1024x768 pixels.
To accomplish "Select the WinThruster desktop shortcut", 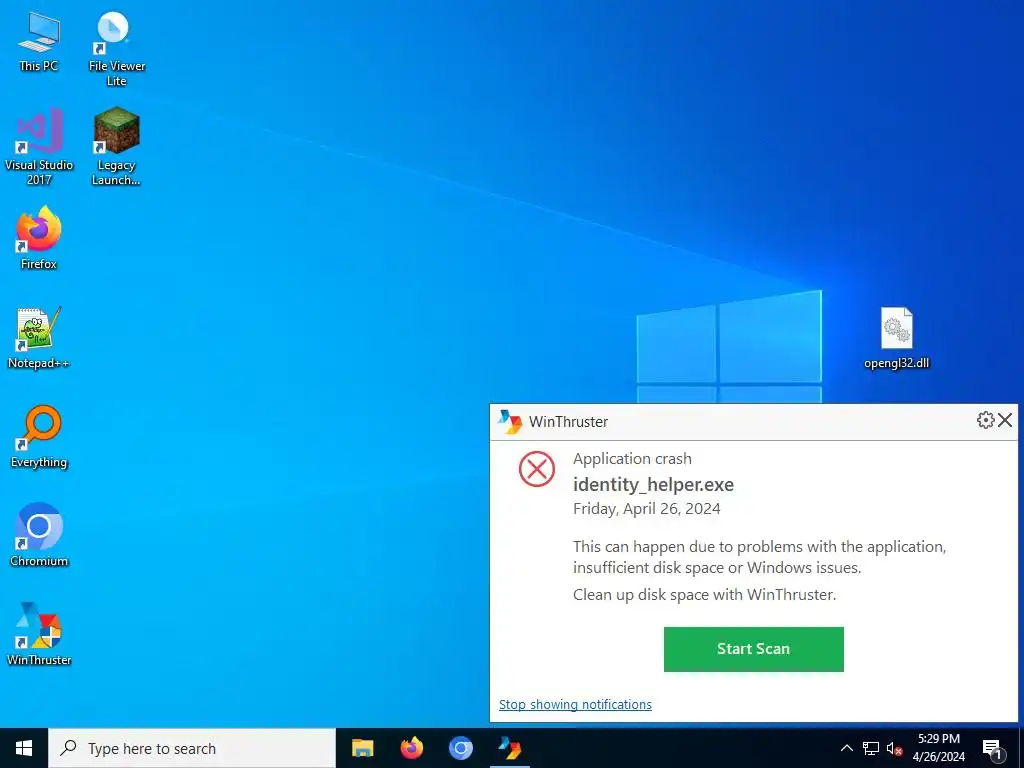I will [39, 634].
